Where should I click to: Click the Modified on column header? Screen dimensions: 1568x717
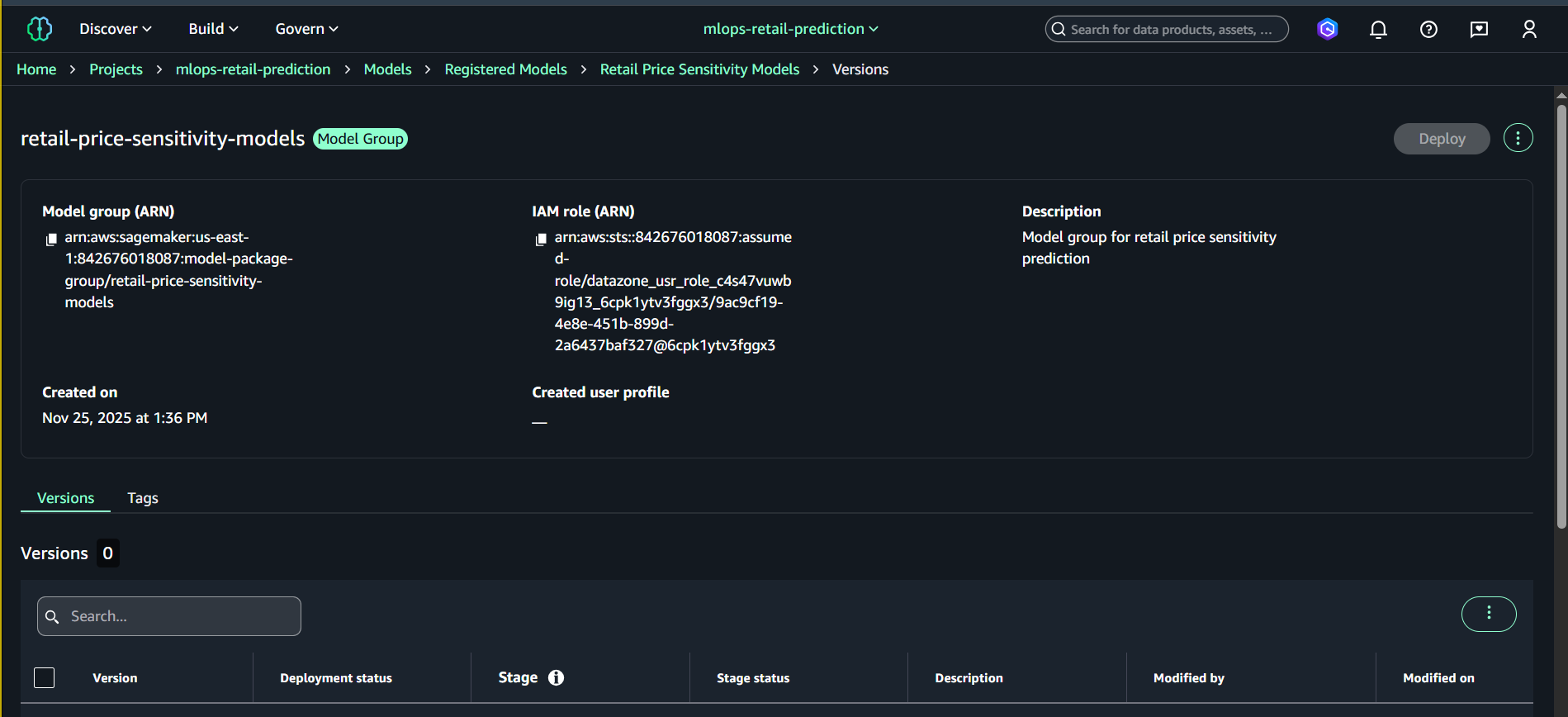1438,678
